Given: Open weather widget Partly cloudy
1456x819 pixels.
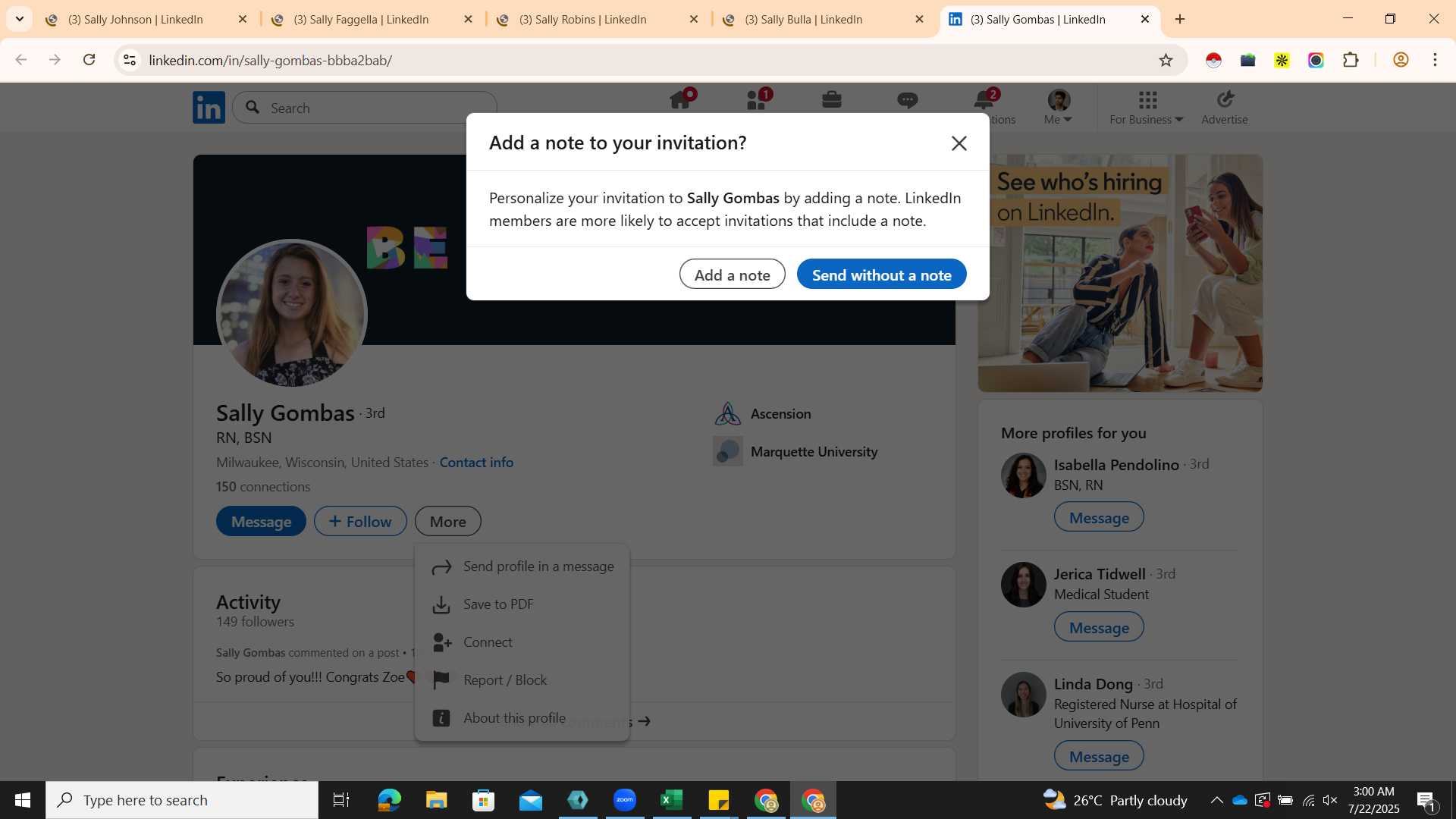Looking at the screenshot, I should (x=1116, y=800).
